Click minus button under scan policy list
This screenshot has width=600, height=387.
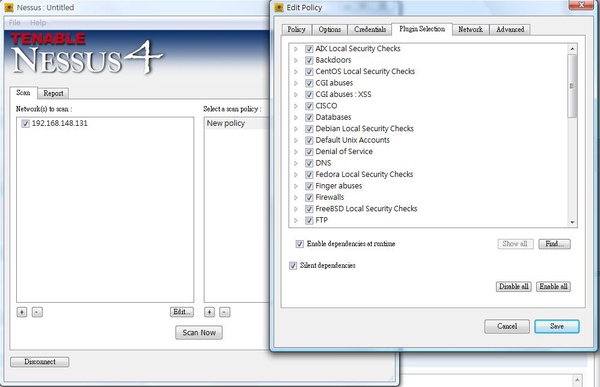tap(225, 312)
